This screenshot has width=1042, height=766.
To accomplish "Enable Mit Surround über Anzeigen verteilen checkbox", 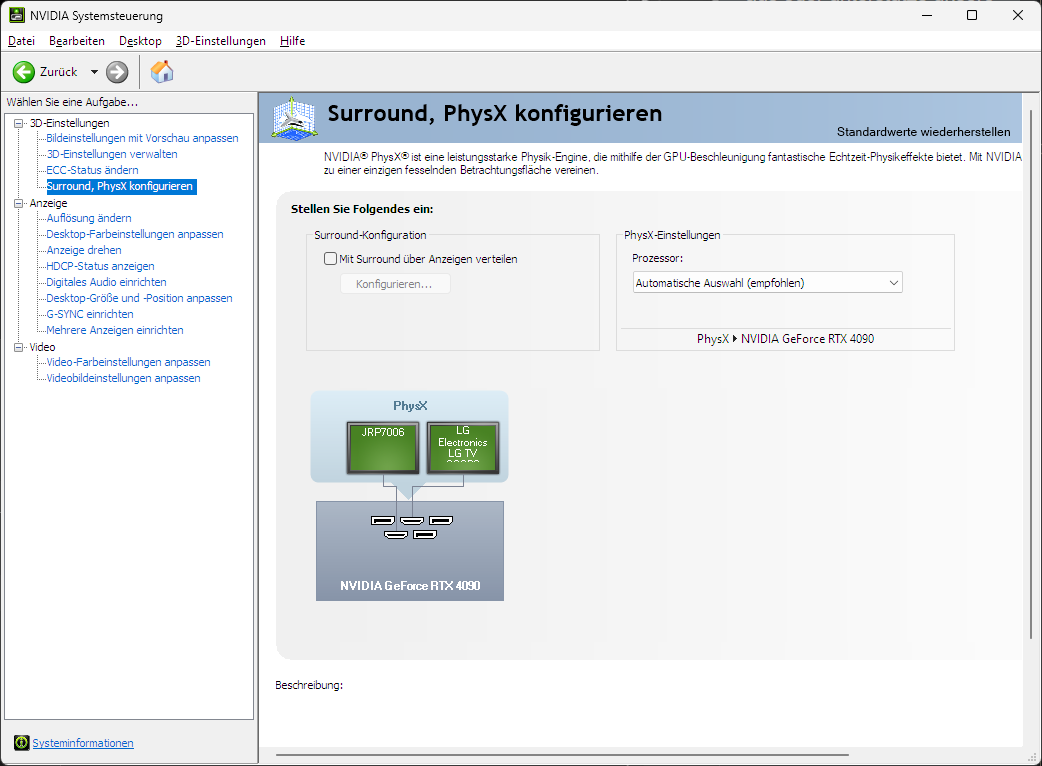I will (x=330, y=258).
